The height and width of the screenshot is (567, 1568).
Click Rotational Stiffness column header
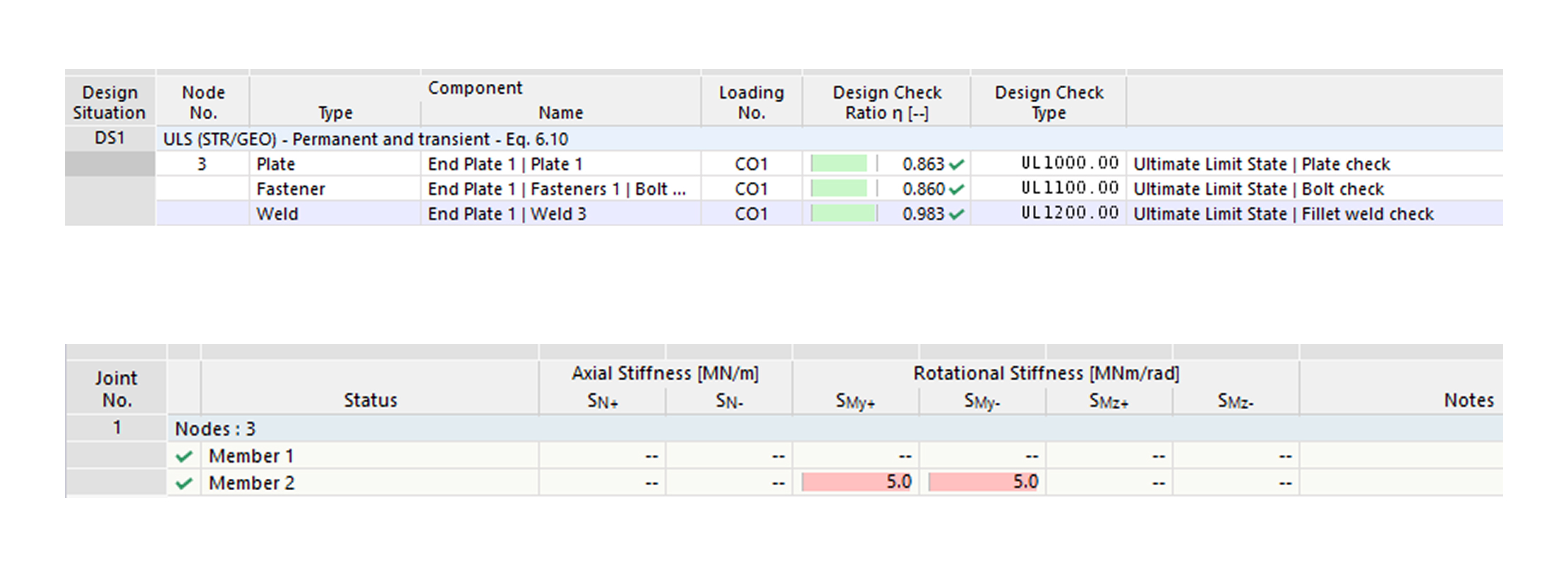pyautogui.click(x=1045, y=373)
